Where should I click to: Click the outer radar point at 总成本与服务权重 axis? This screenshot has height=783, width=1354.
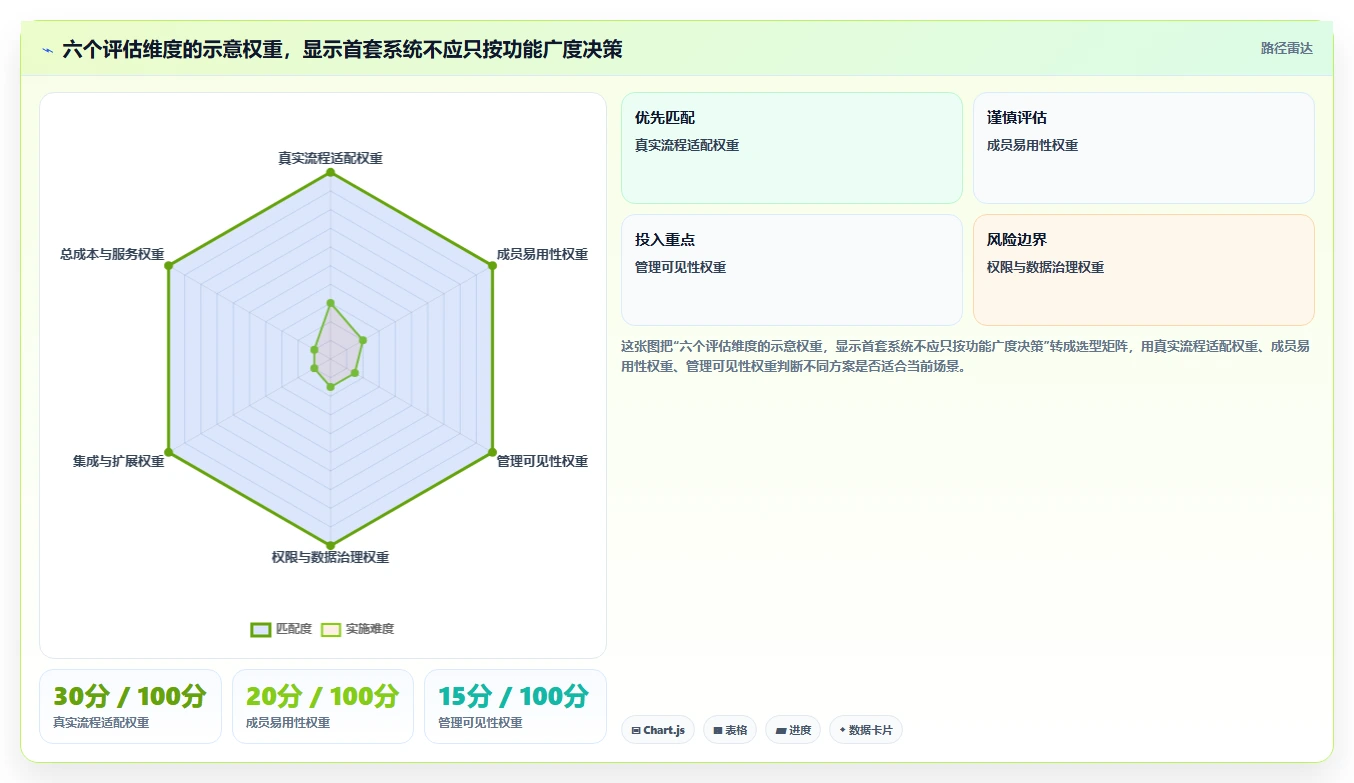[168, 265]
